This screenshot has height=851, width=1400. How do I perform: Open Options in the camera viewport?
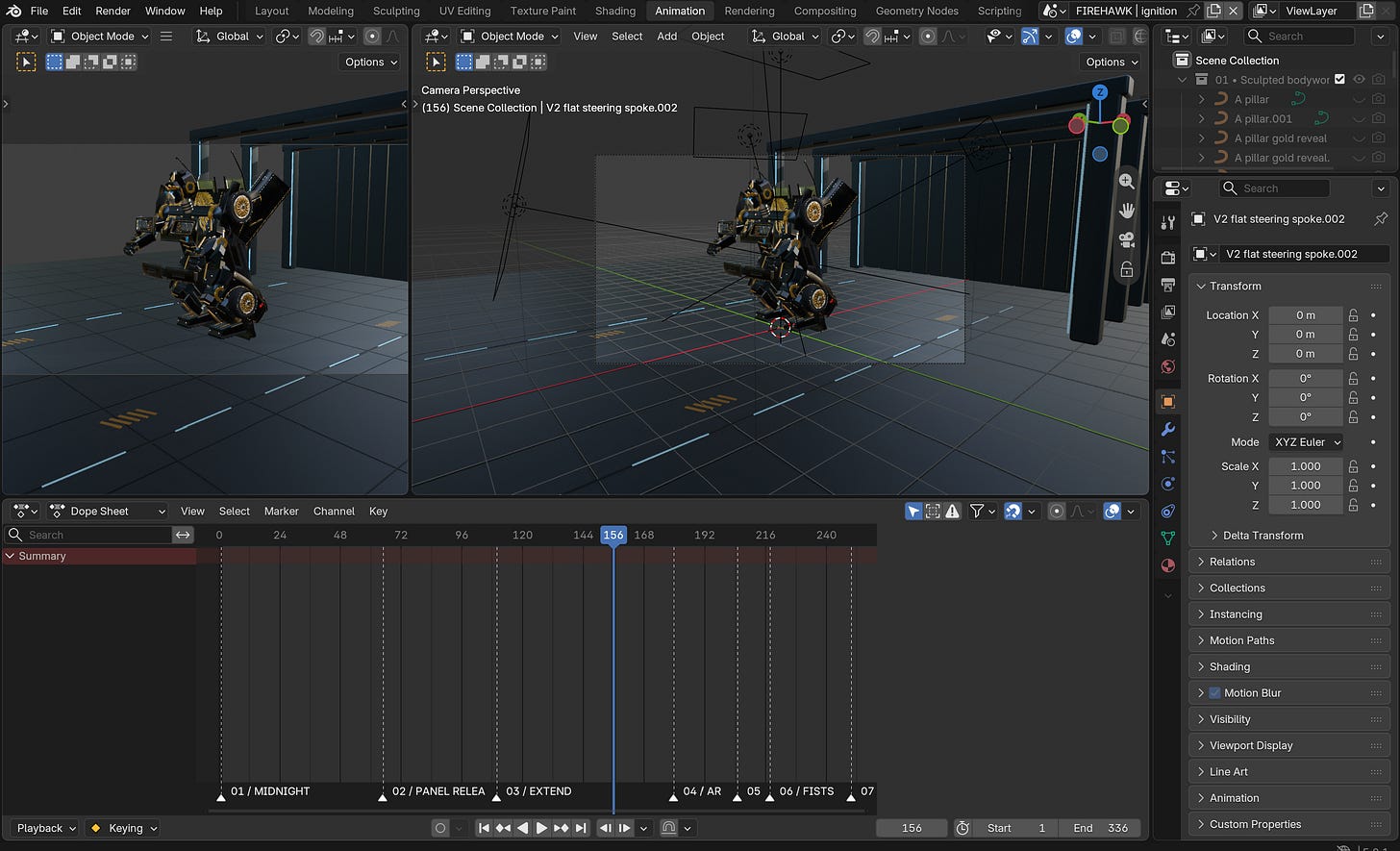[x=1112, y=62]
